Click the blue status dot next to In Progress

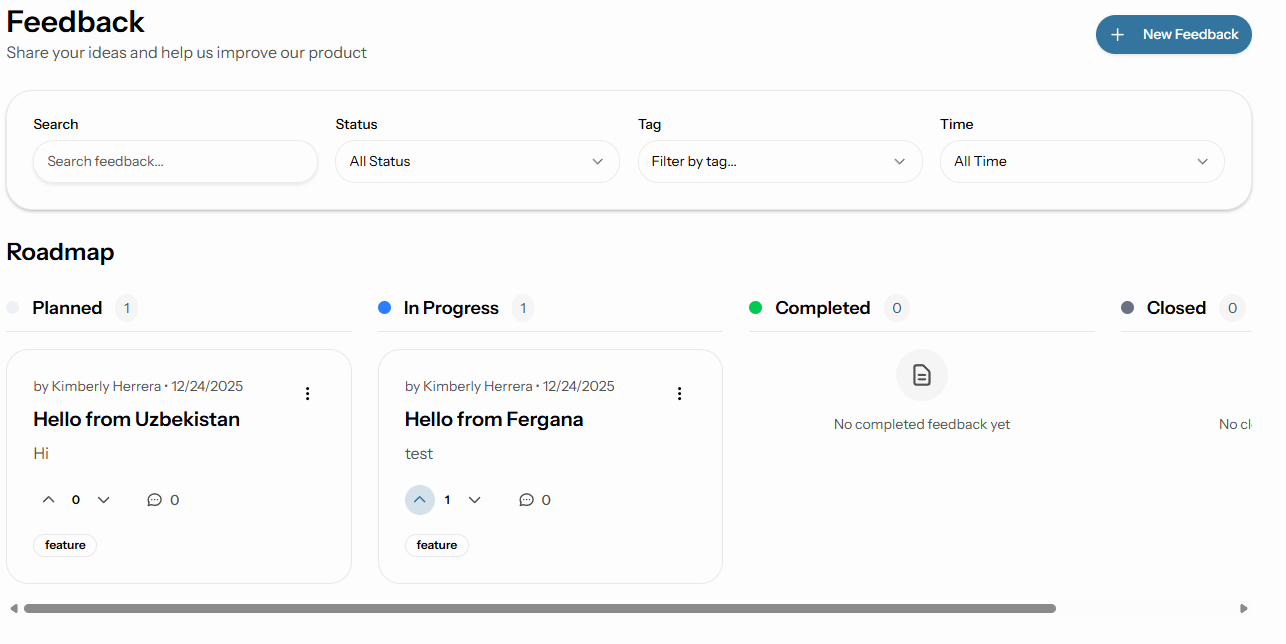click(384, 307)
